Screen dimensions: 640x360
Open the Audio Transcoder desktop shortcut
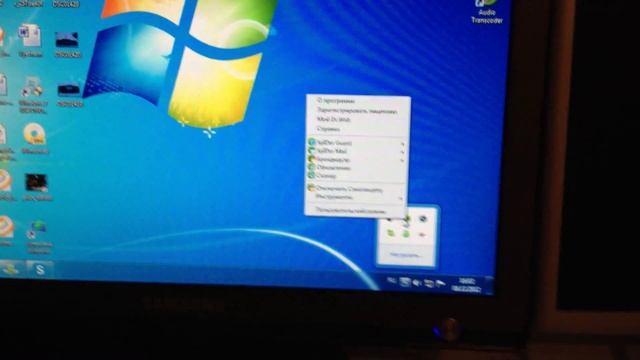click(x=486, y=12)
